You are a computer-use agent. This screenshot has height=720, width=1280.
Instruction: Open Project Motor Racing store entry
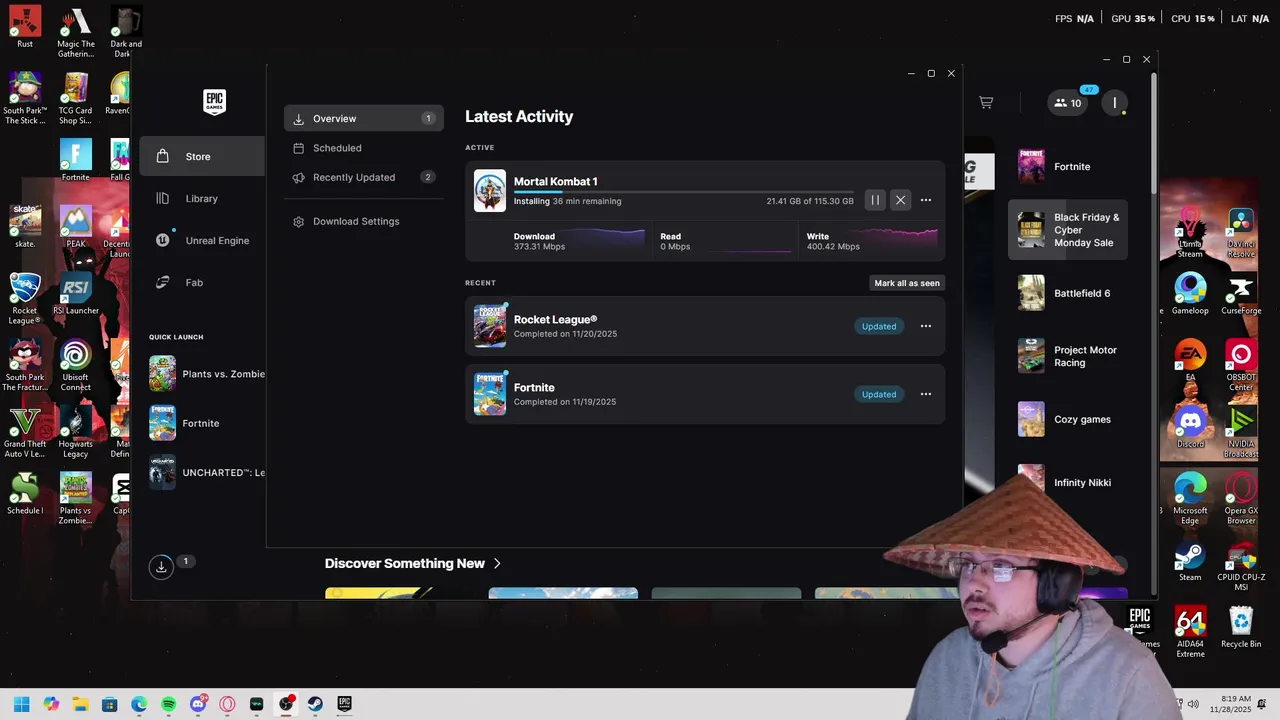click(1068, 356)
